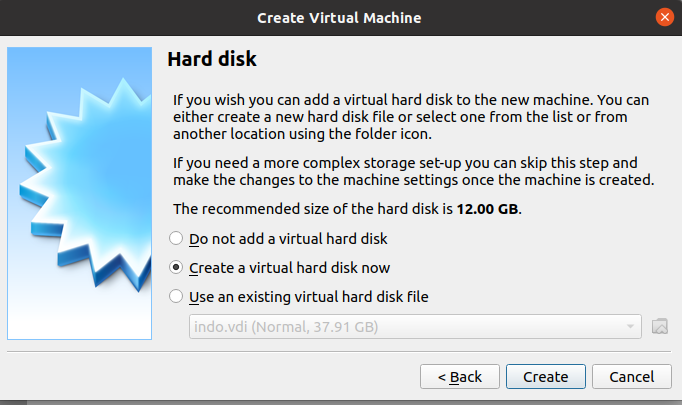Click the bold '12.00 GB' recommended size text
This screenshot has width=682, height=405.
click(x=487, y=209)
